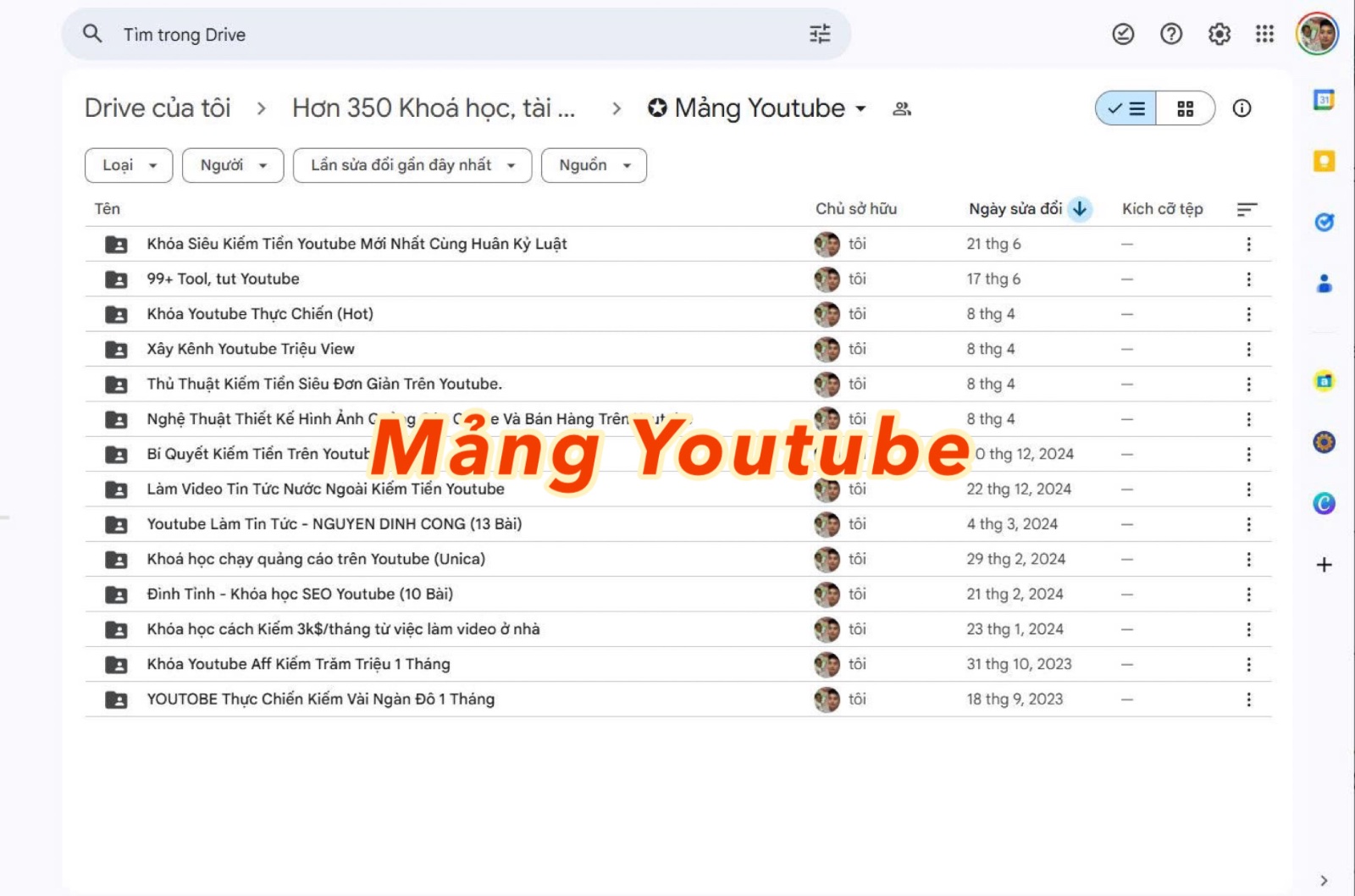Select Đinh Tỉnh - Khóa học SEO Youtube folder
The width and height of the screenshot is (1355, 896).
tap(677, 595)
